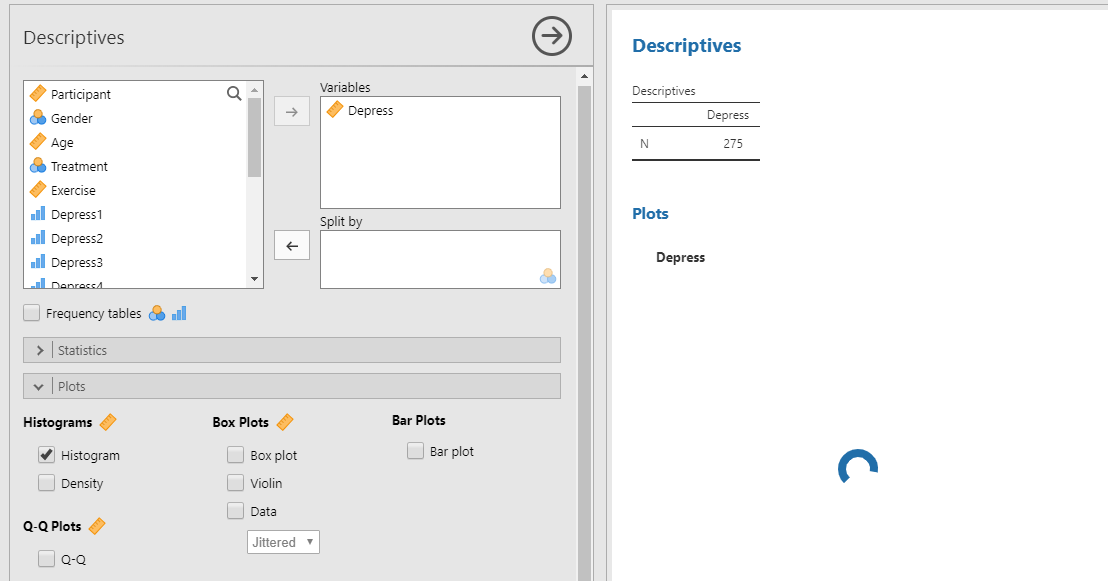
Task: Click the ruler icon beside Exercise
Action: (x=38, y=189)
